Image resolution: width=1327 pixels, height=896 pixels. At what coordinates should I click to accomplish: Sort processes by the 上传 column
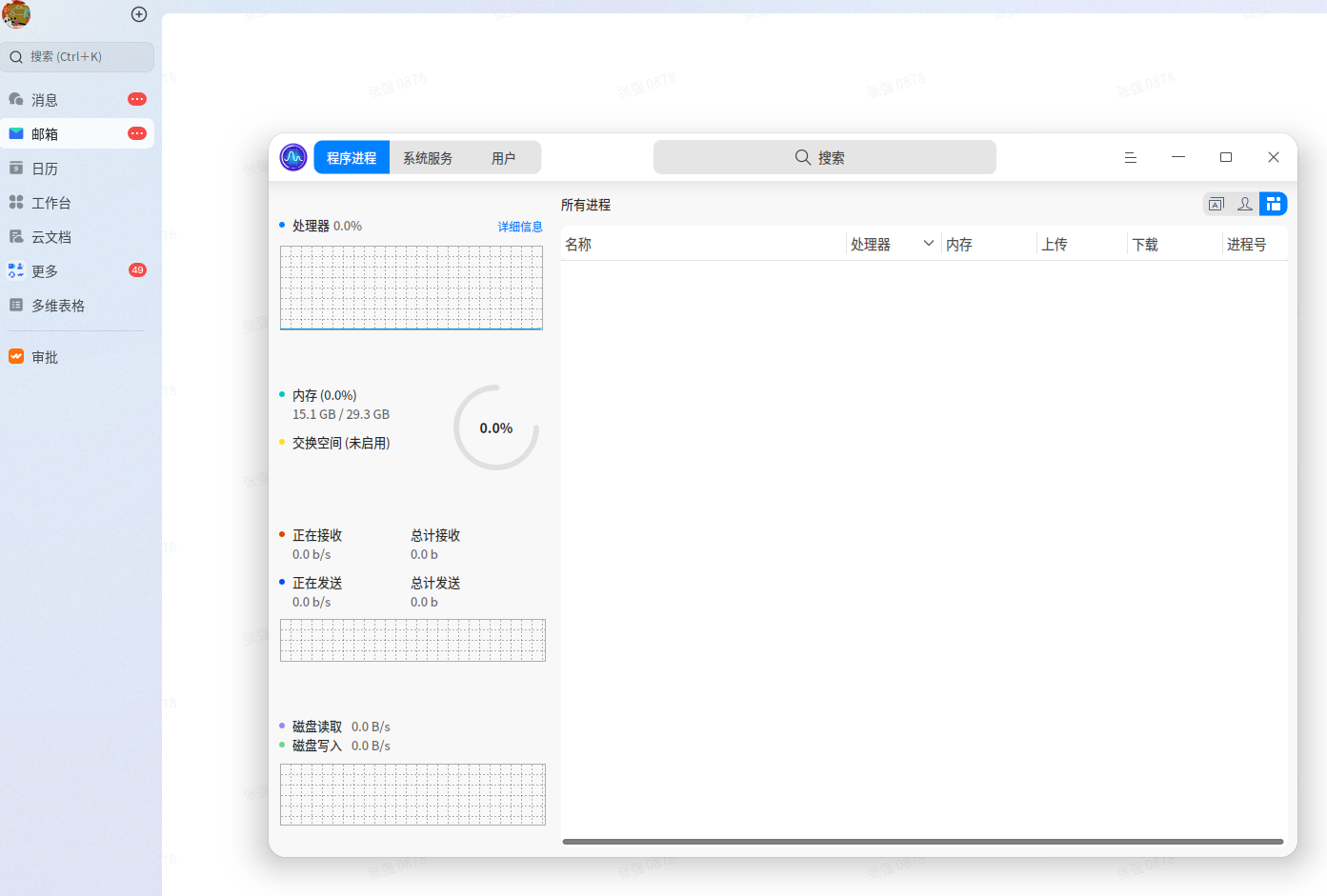[1082, 245]
